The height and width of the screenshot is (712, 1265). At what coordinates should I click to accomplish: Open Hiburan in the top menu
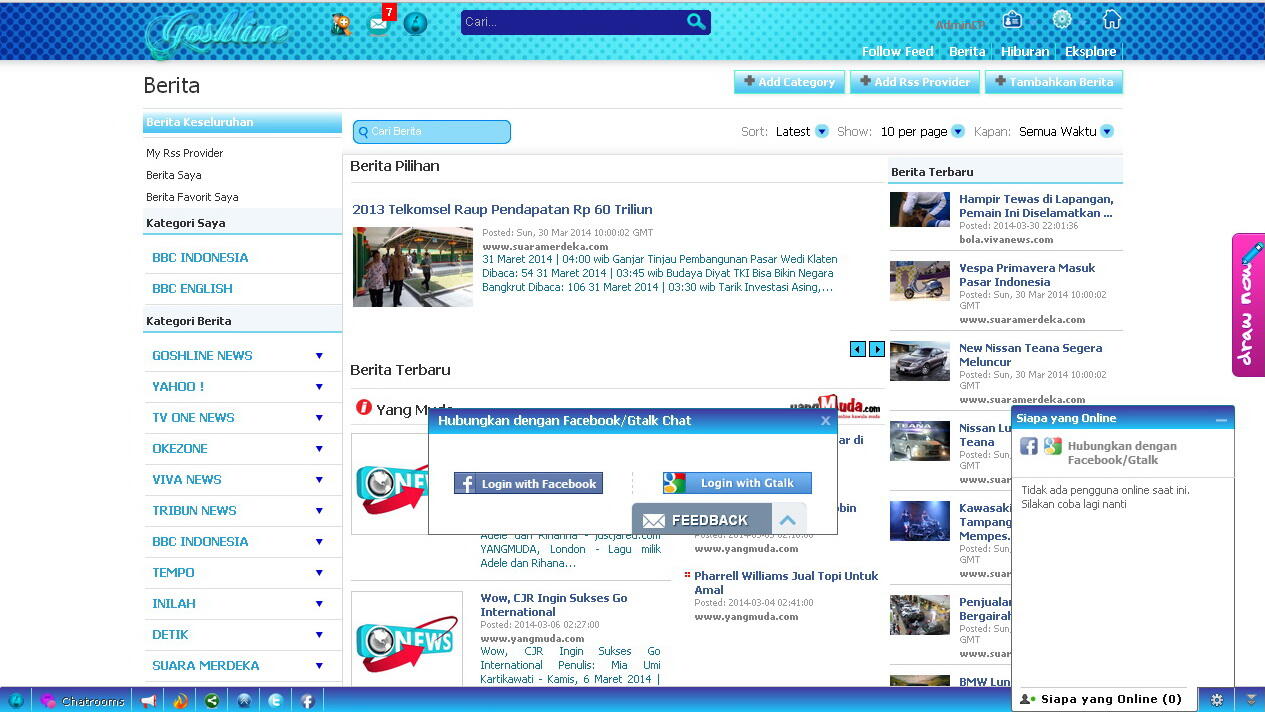[x=1025, y=51]
